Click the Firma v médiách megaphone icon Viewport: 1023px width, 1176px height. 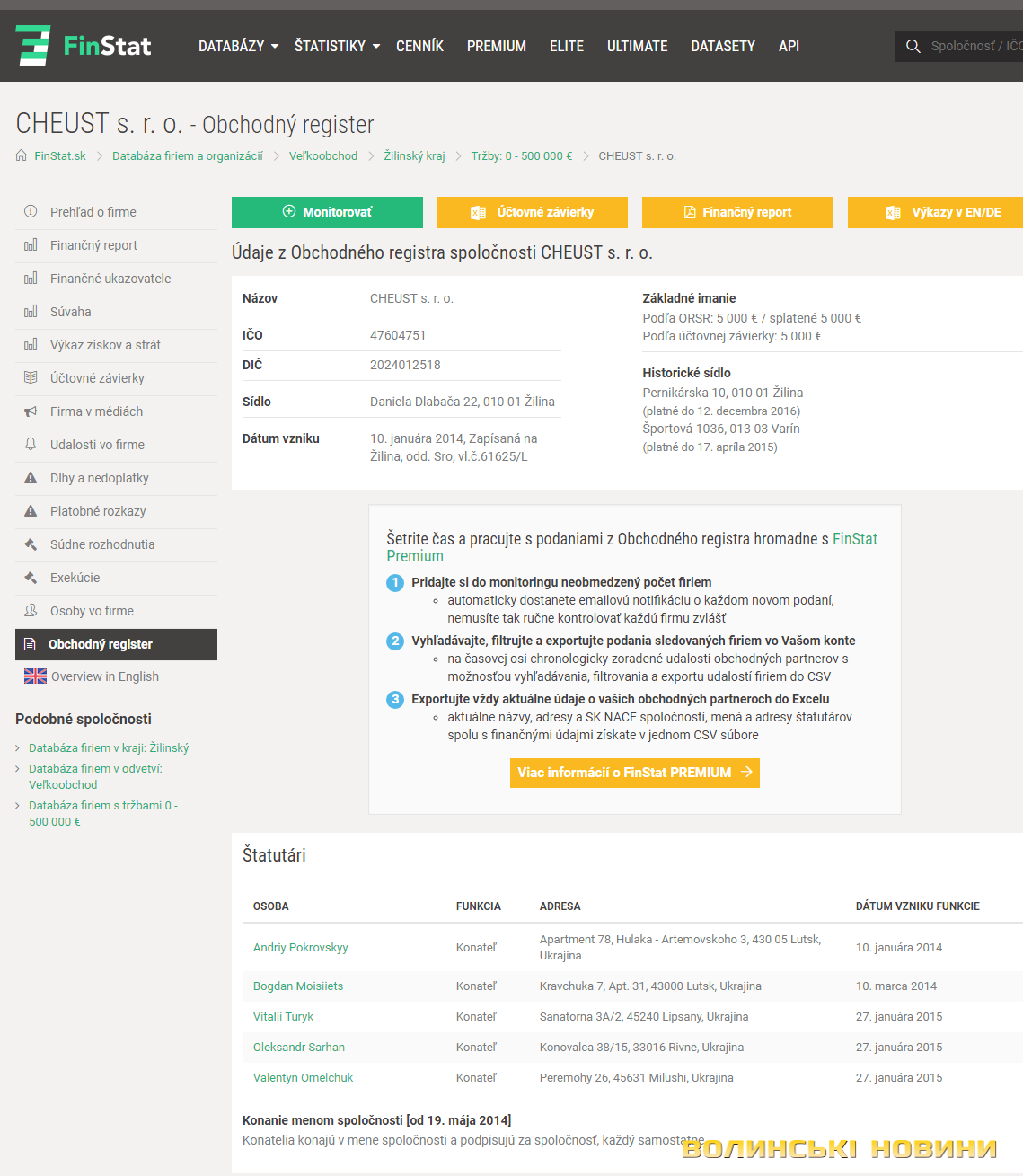point(31,411)
